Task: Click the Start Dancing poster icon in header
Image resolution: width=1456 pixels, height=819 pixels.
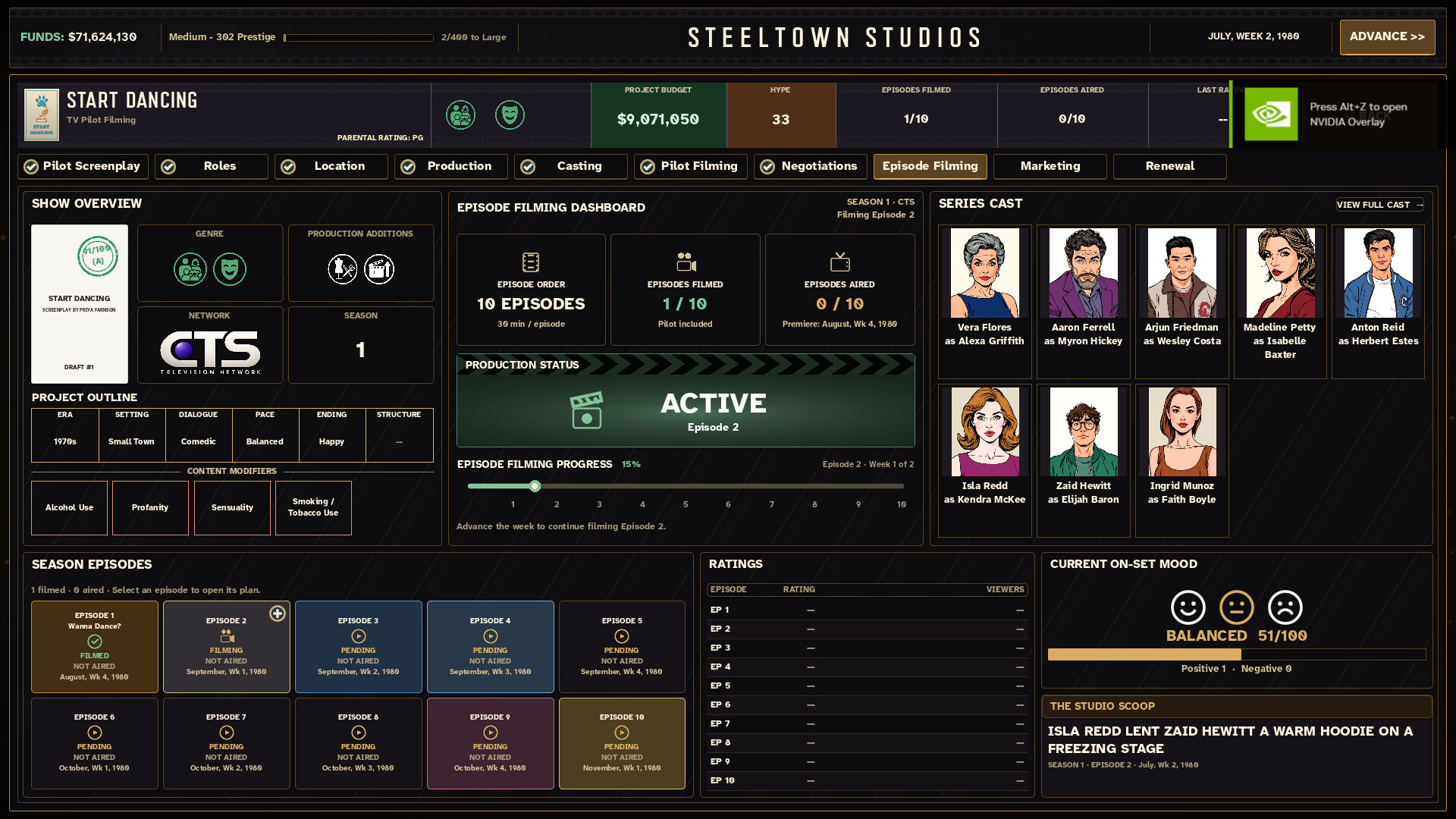Action: pos(42,115)
